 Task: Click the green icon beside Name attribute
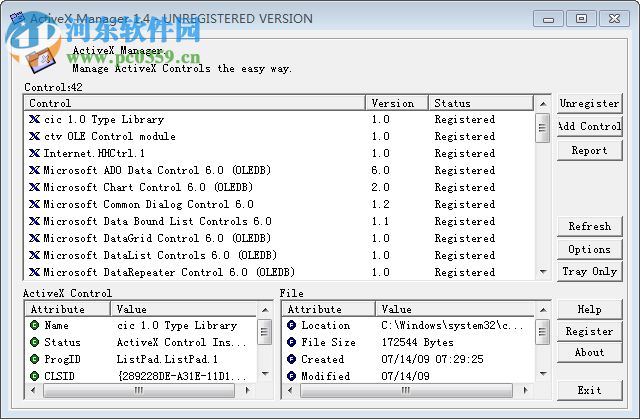[x=35, y=325]
